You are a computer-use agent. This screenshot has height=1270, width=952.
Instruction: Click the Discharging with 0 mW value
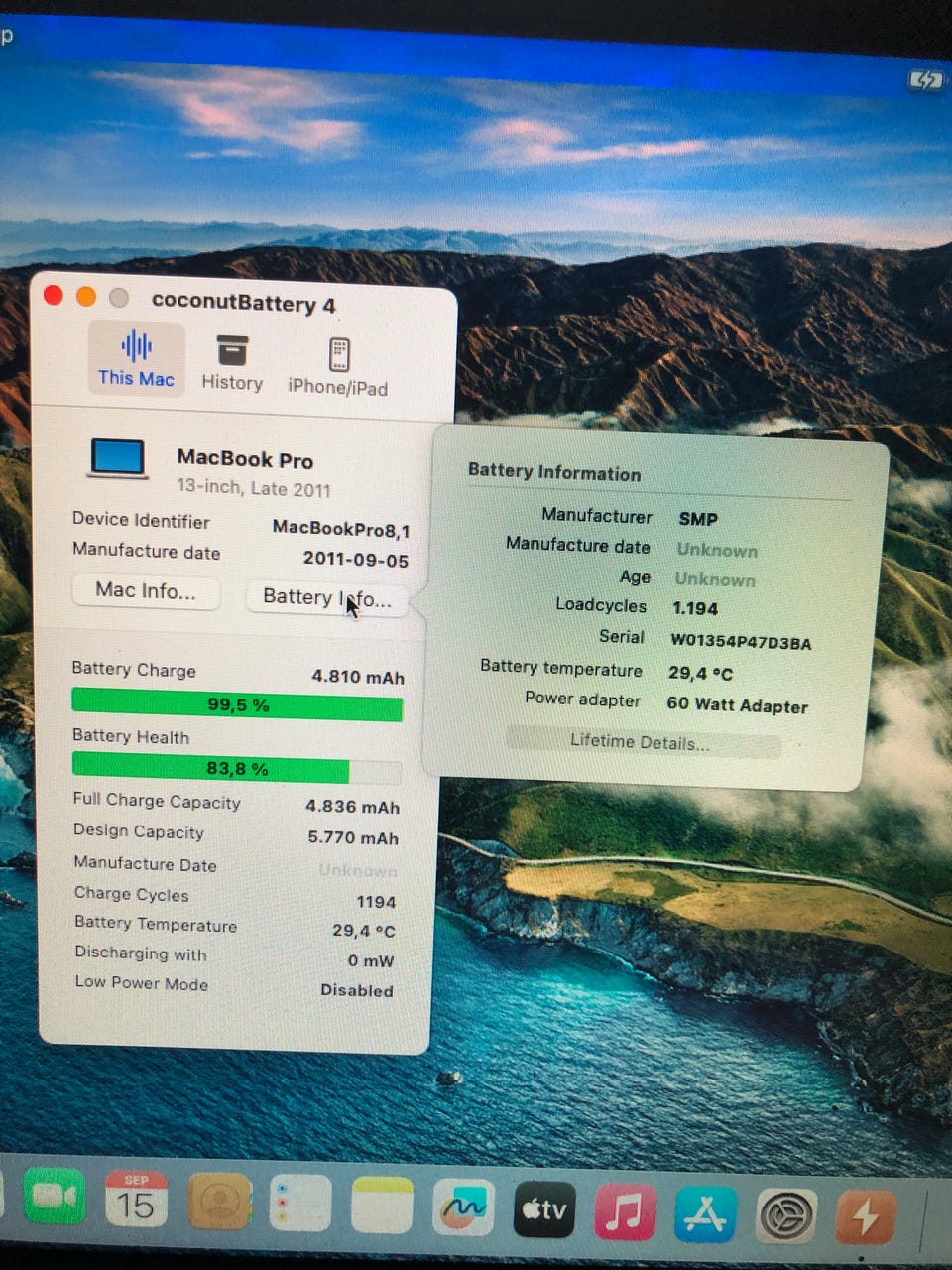click(x=370, y=960)
